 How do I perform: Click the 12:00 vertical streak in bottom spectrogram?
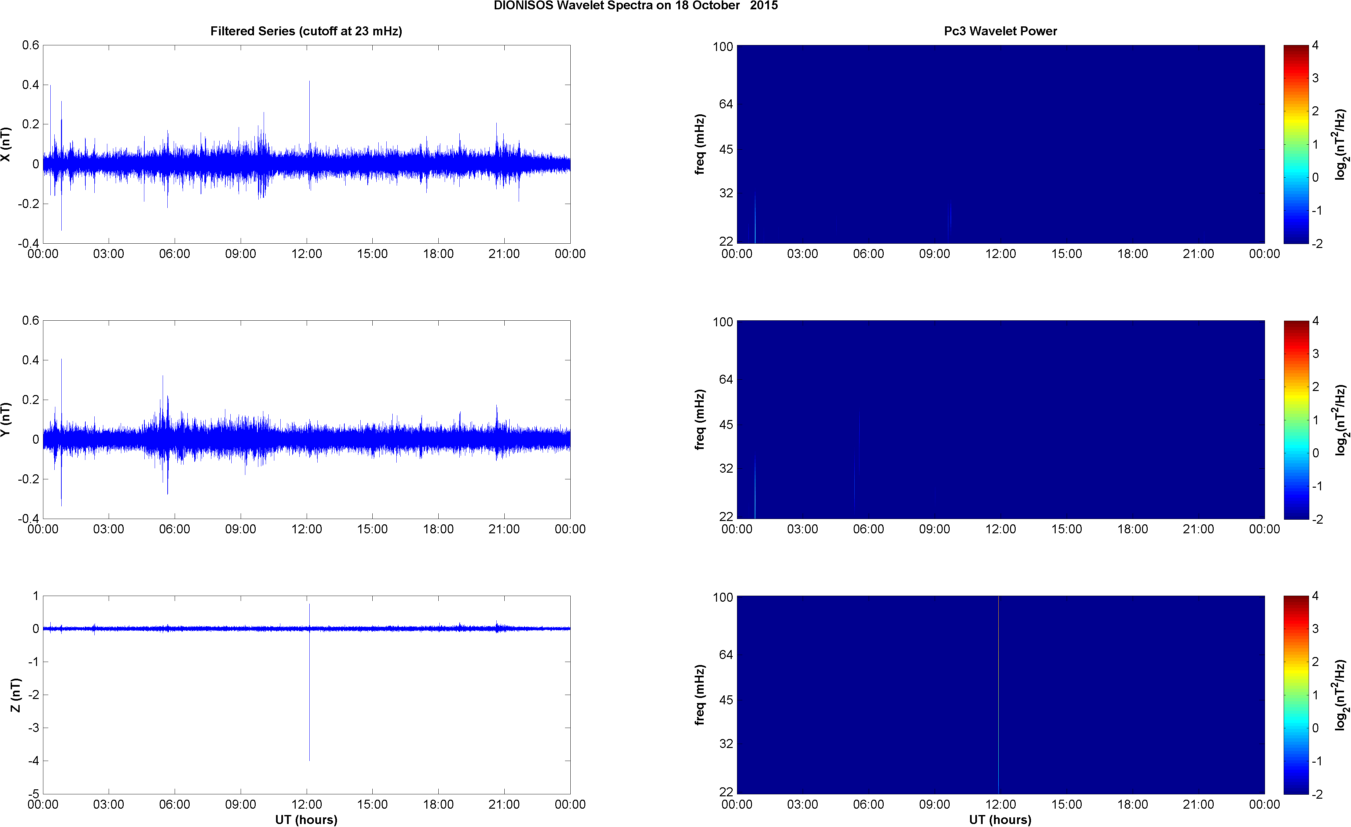(x=998, y=695)
